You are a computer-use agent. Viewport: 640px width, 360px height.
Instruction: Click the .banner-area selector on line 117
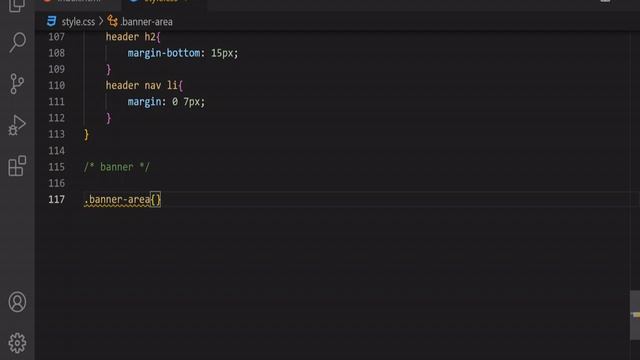(x=117, y=200)
